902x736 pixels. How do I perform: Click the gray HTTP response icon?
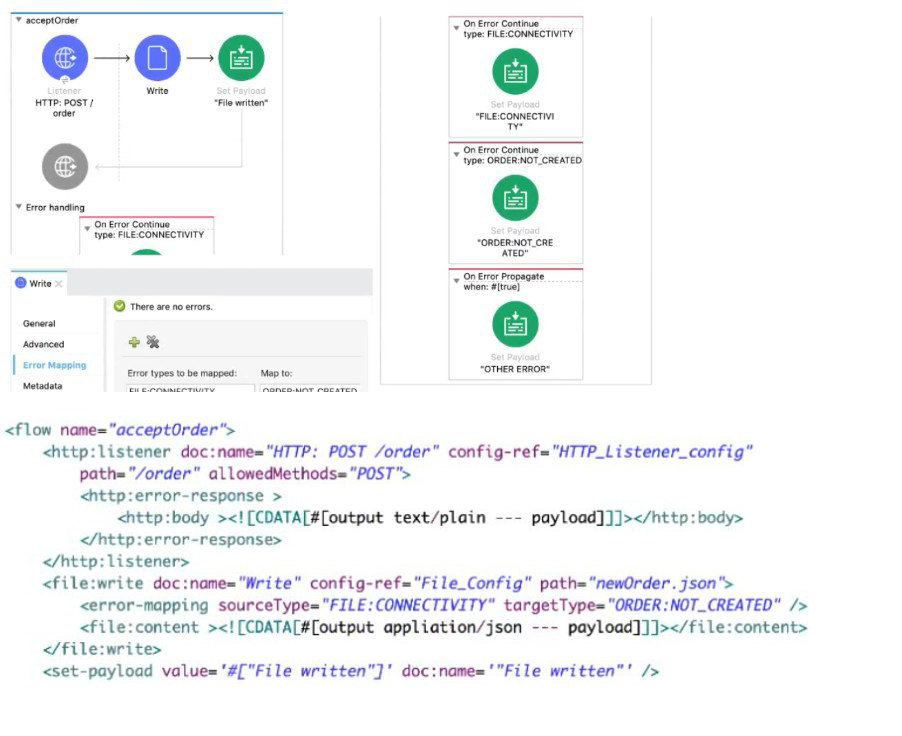pyautogui.click(x=65, y=166)
